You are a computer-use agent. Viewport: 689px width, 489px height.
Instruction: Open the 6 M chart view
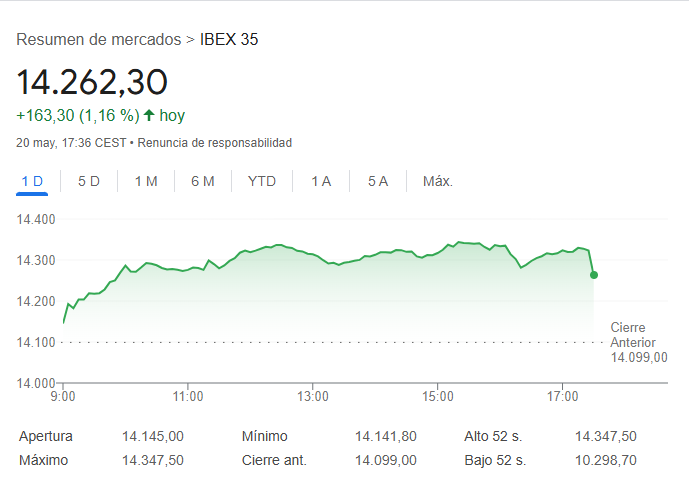203,181
